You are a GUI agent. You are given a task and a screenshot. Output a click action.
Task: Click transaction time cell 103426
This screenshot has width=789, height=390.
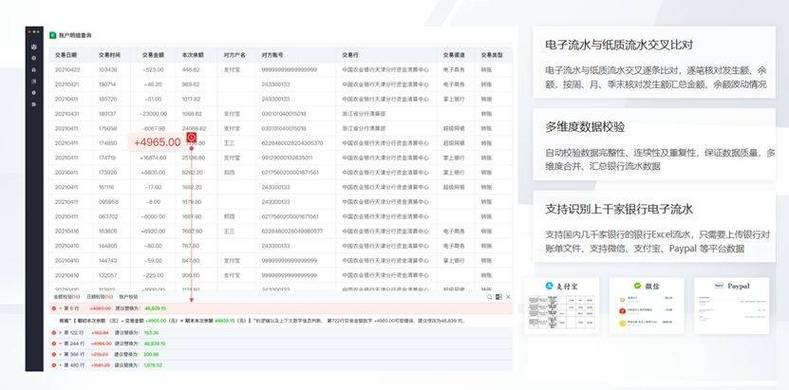pyautogui.click(x=108, y=69)
